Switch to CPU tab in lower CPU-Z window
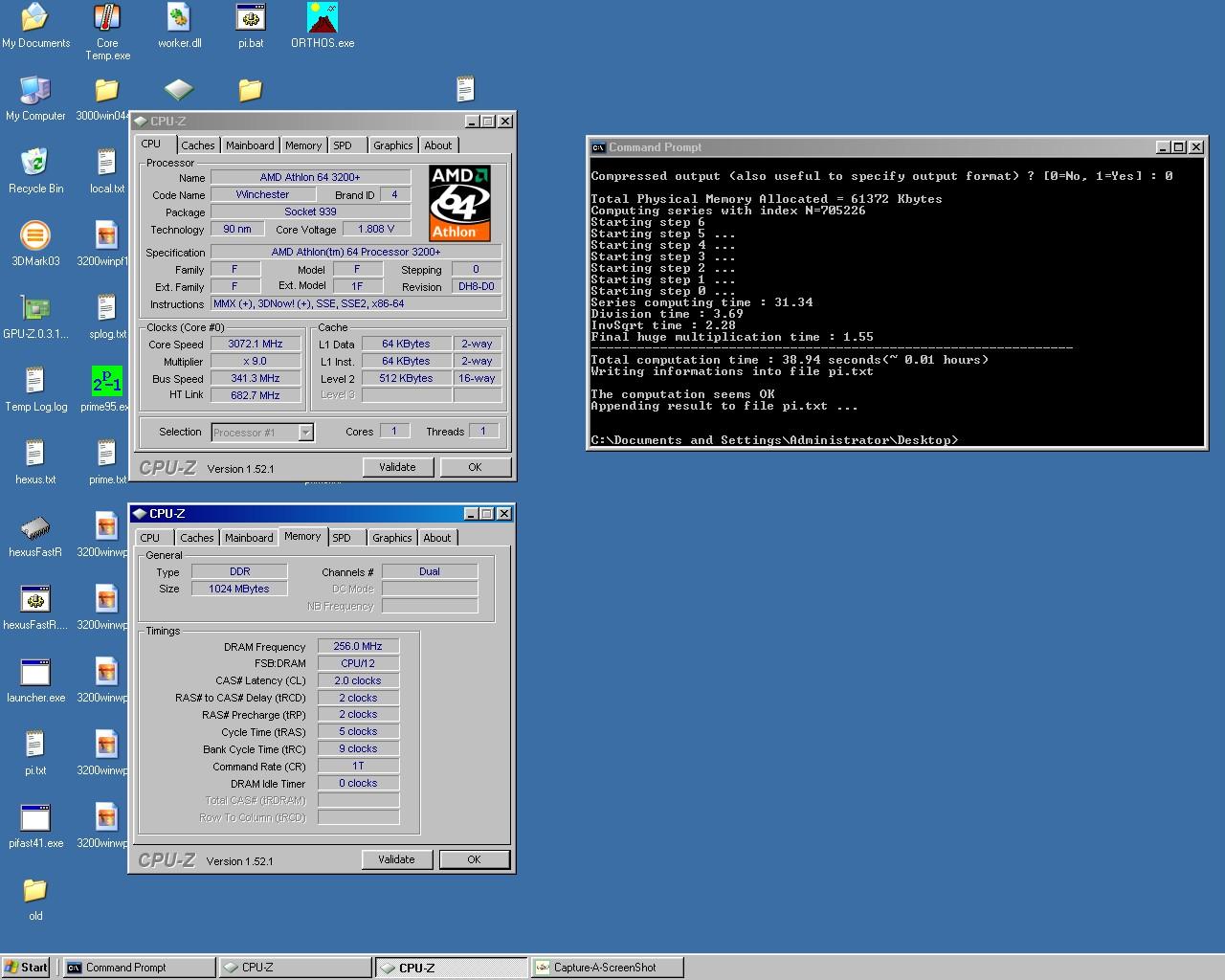 (x=150, y=538)
